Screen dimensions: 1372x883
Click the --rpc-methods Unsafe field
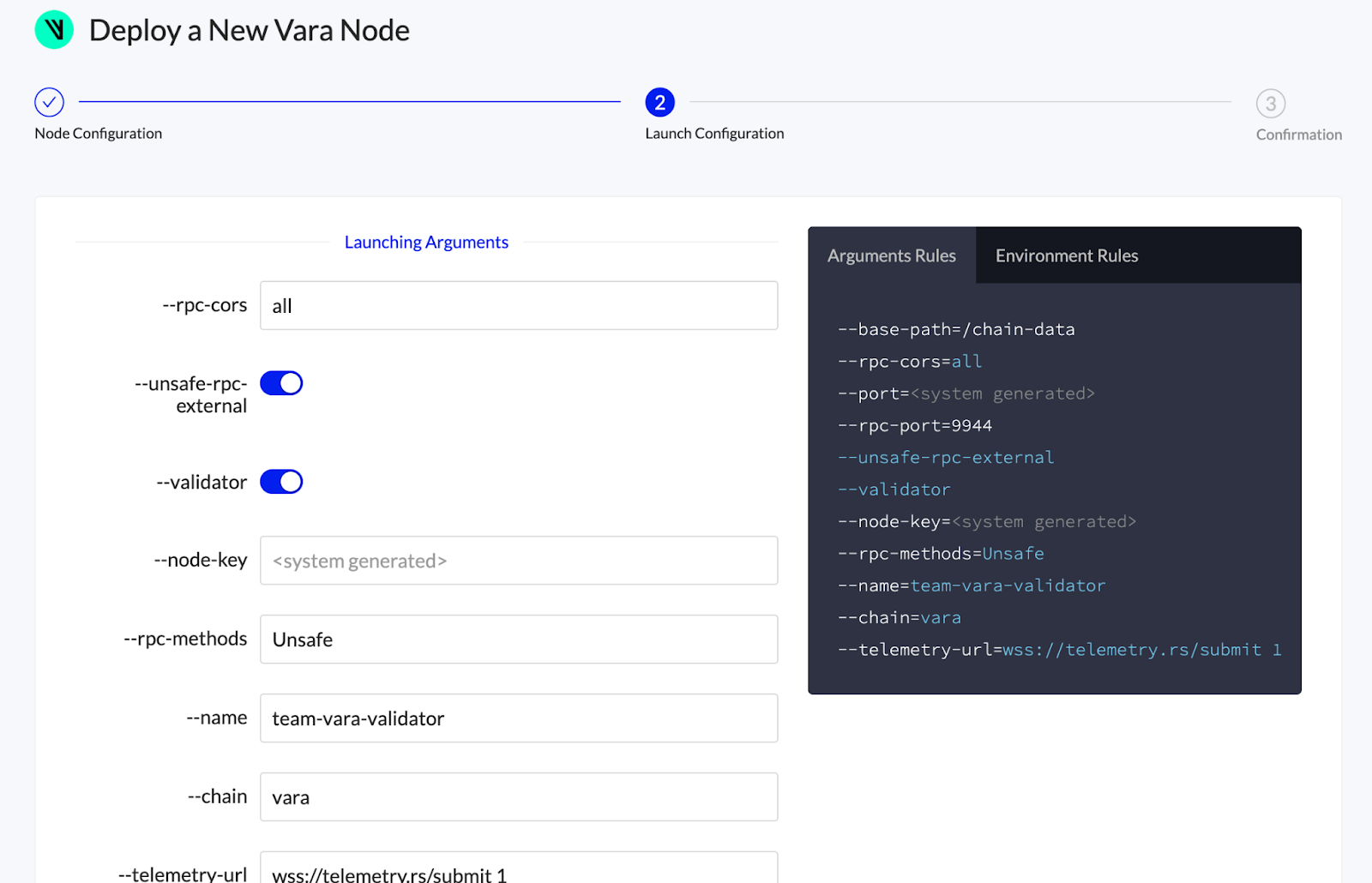tap(519, 640)
